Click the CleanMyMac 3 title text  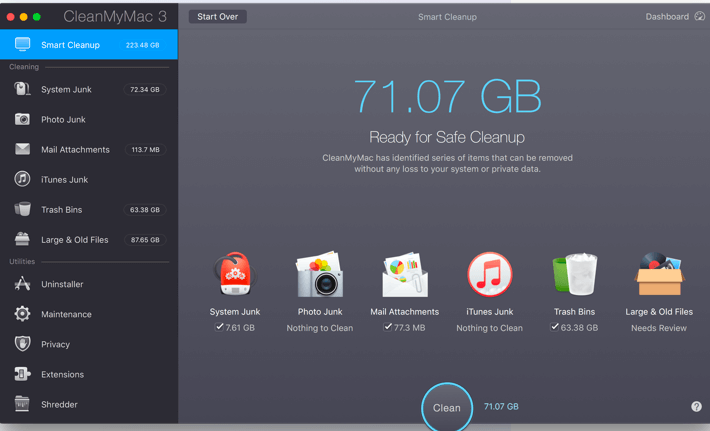coord(115,17)
